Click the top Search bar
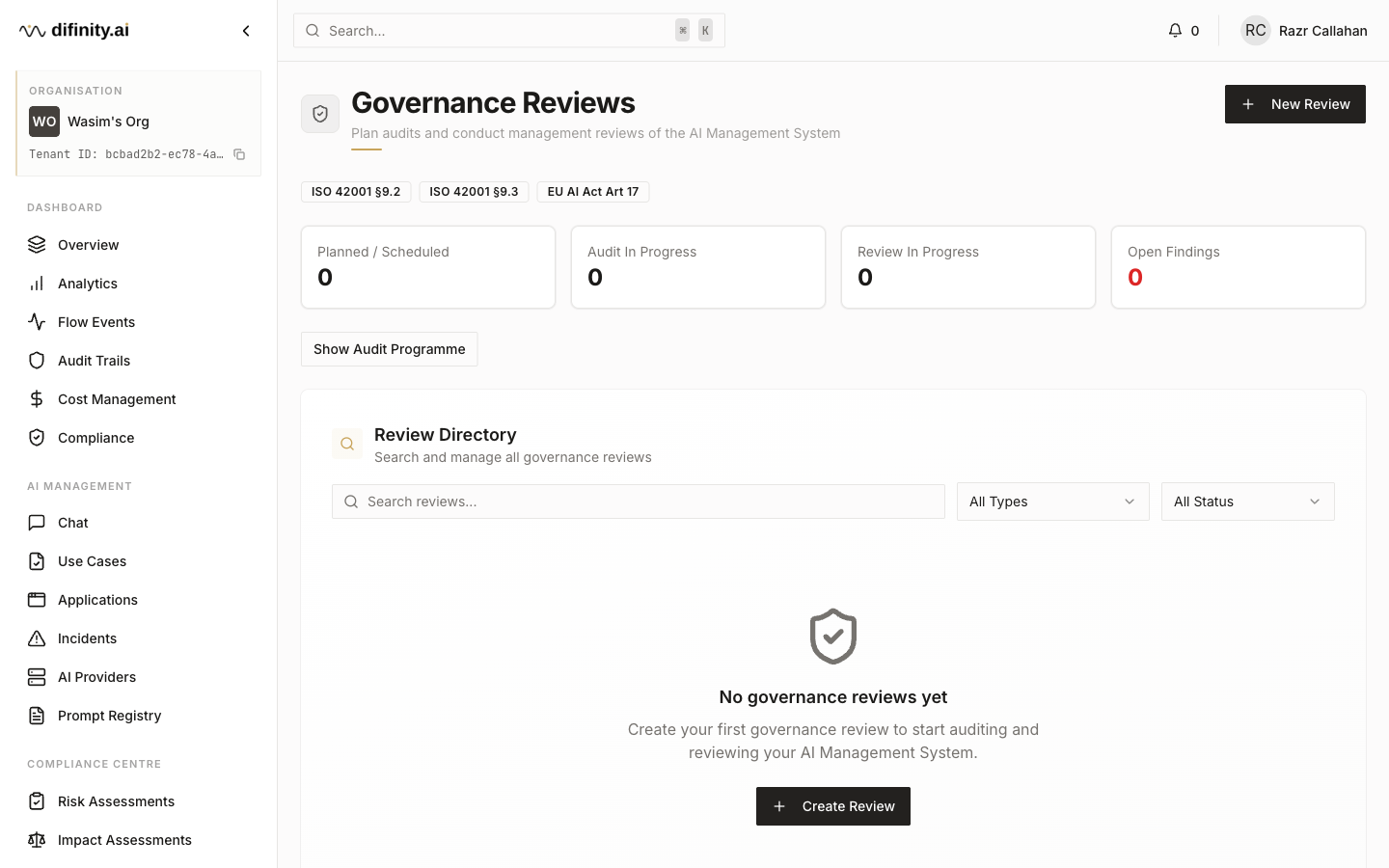This screenshot has width=1389, height=868. 509,31
